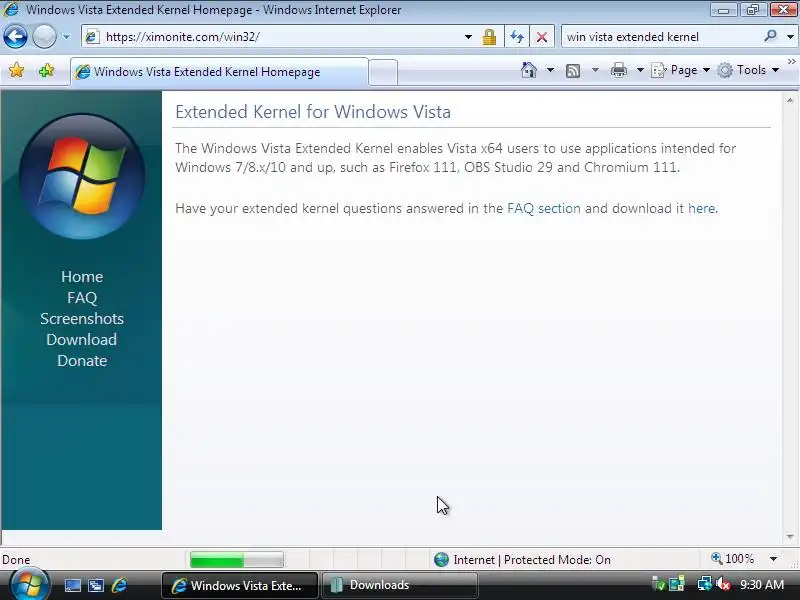The height and width of the screenshot is (600, 800).
Task: Open the Screenshots sidebar link
Action: point(82,318)
